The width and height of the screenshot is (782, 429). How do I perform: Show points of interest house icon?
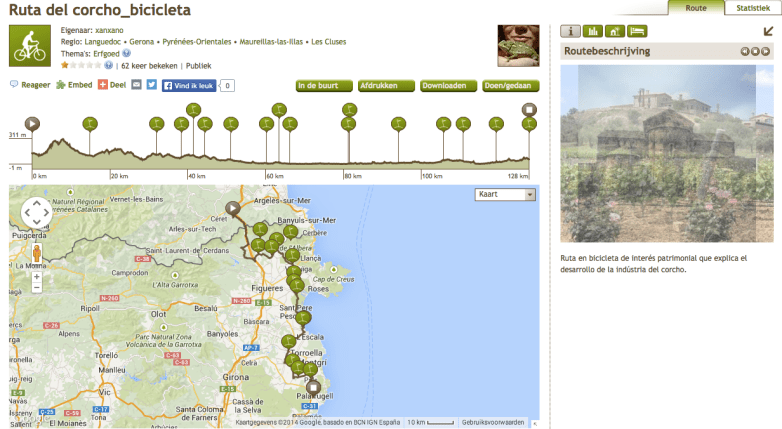click(x=614, y=31)
